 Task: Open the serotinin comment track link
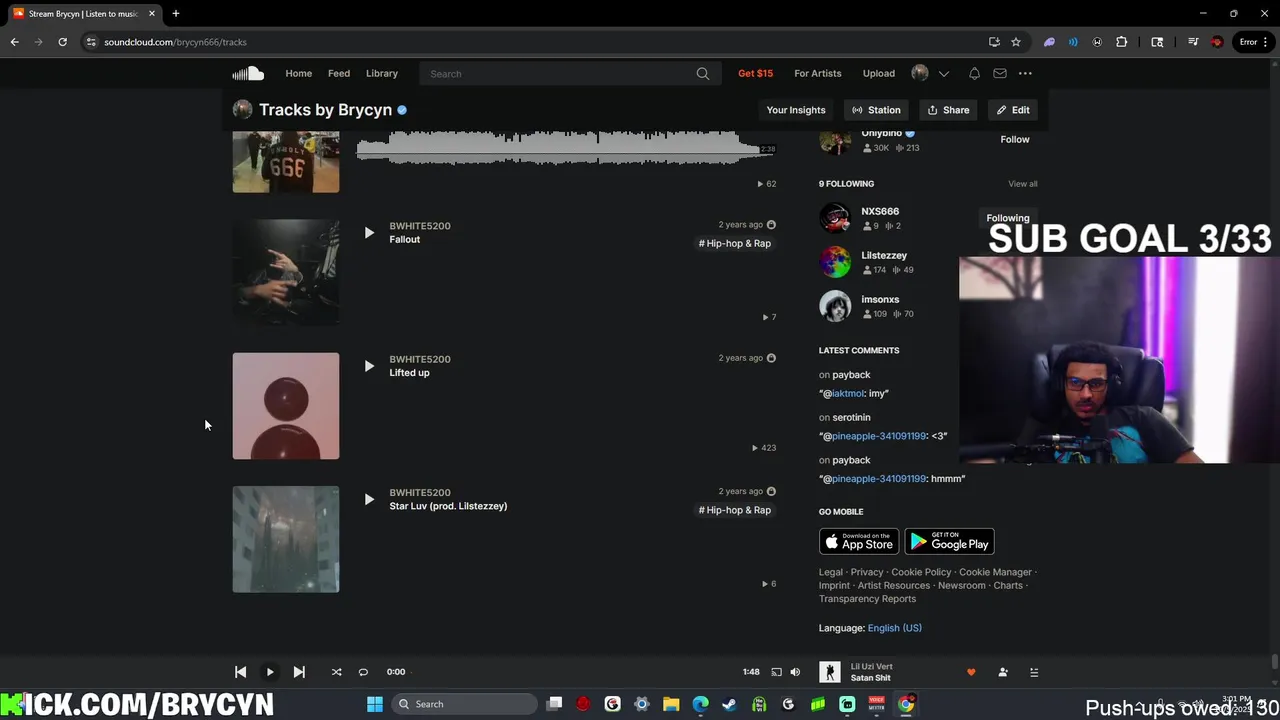point(851,417)
